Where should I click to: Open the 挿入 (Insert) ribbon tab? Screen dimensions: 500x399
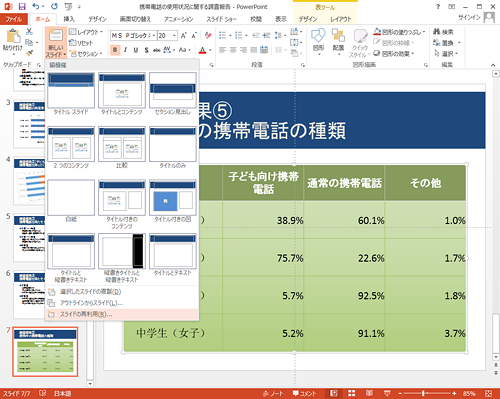tap(69, 19)
